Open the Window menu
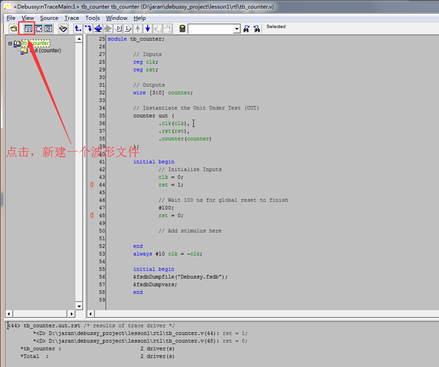This screenshot has height=367, width=439. pyautogui.click(x=117, y=18)
